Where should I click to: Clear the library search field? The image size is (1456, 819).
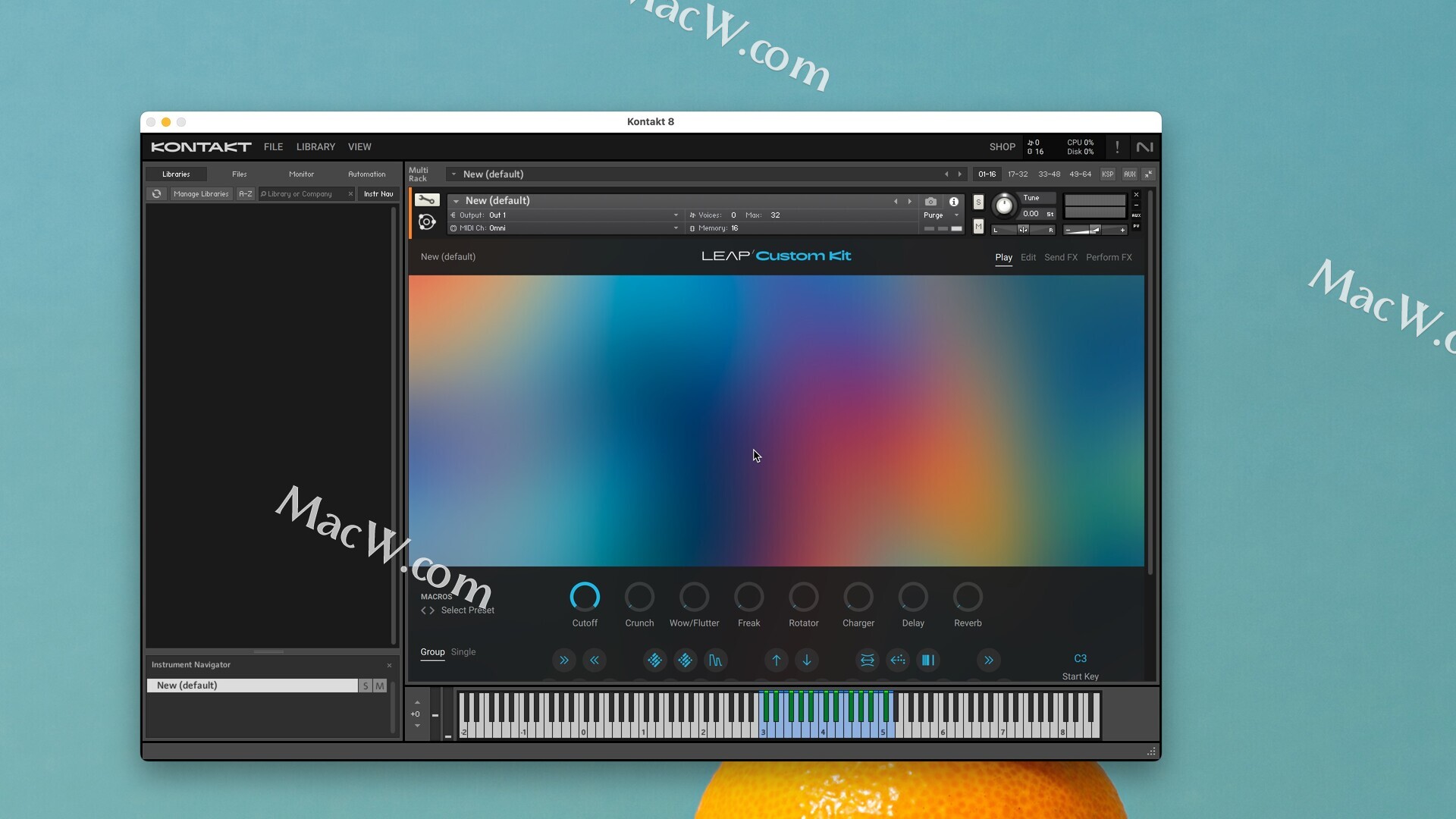click(350, 194)
